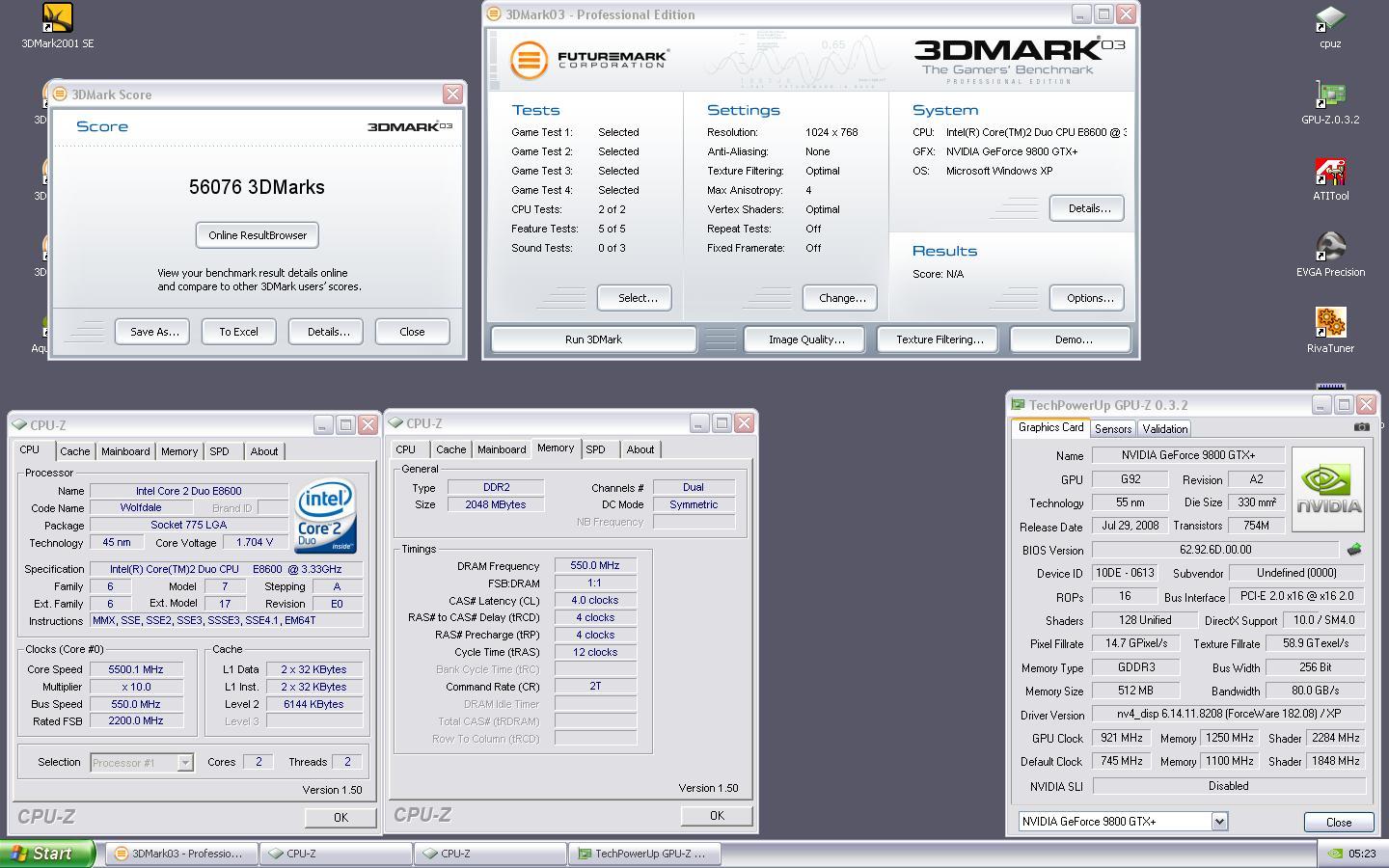The width and height of the screenshot is (1389, 868).
Task: Click the Rated FSB value 2200.0 MHz
Action: coord(136,720)
